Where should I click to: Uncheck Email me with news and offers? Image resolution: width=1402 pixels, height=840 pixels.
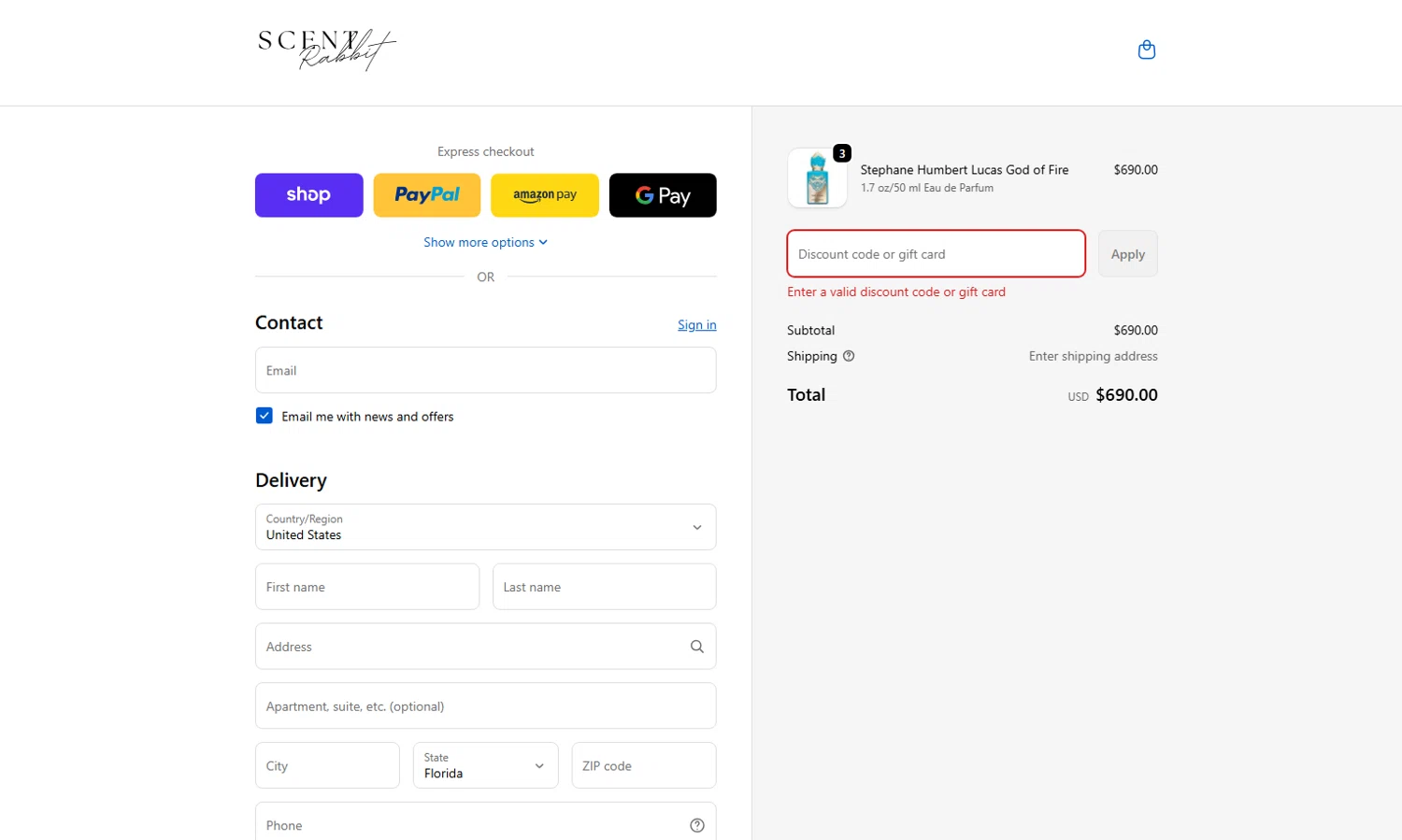[265, 416]
